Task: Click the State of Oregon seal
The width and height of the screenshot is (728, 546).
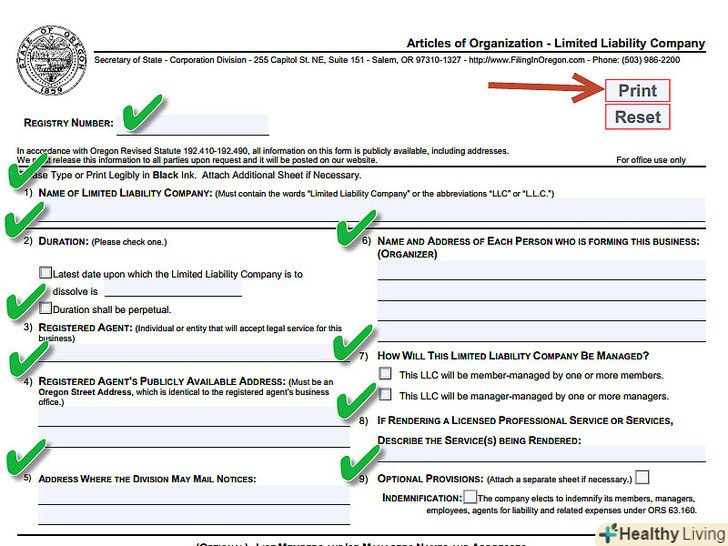Action: pos(52,60)
